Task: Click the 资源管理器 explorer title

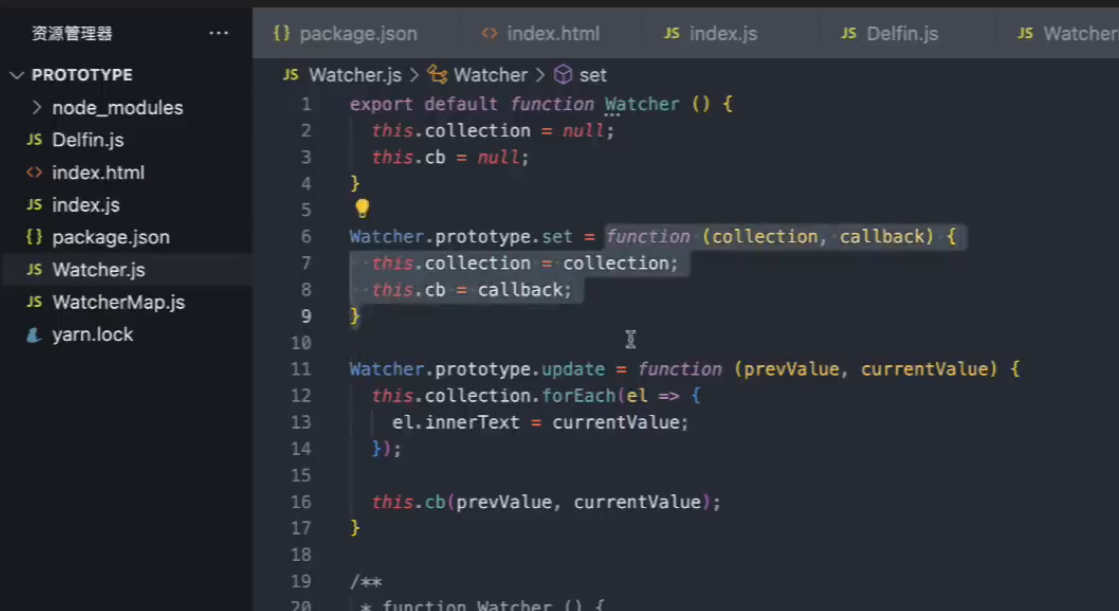Action: click(x=72, y=34)
